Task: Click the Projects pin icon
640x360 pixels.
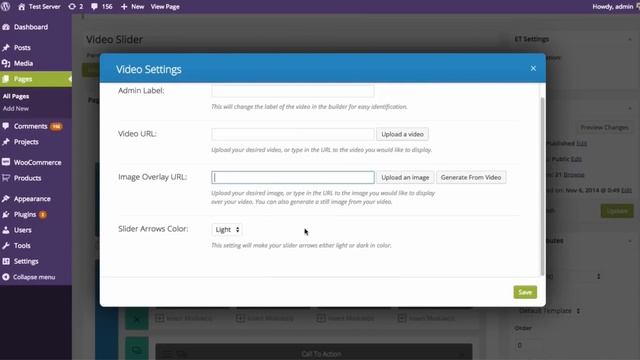Action: tap(6, 142)
